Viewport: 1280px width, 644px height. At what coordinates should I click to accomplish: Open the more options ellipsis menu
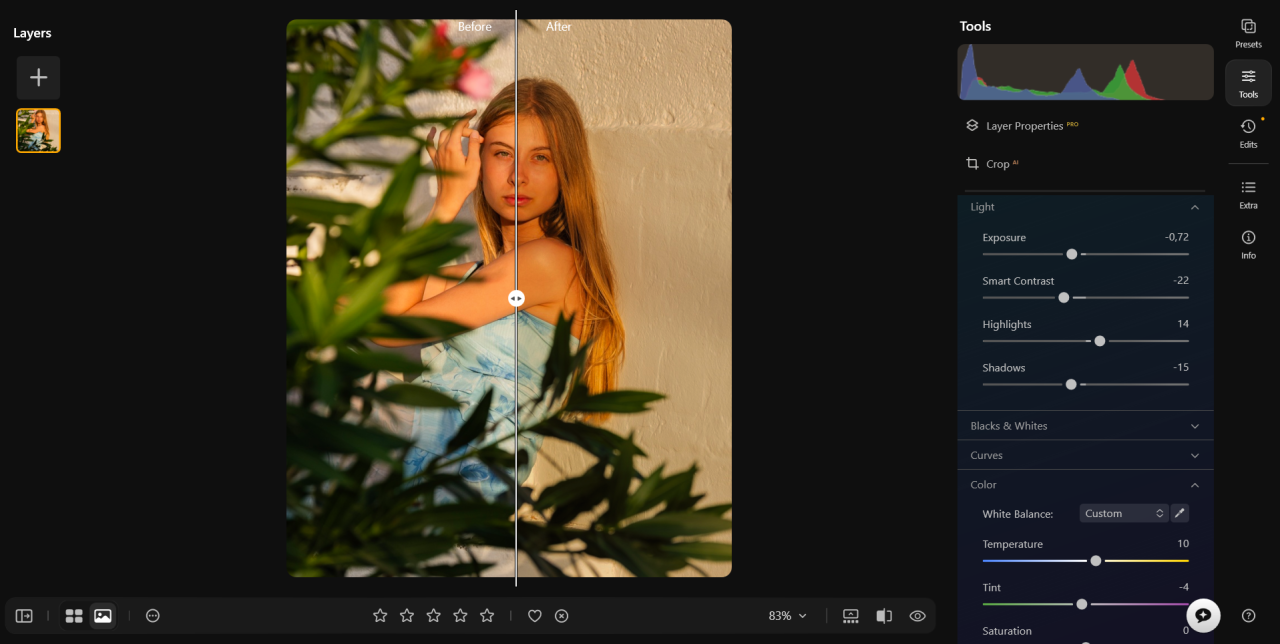click(x=152, y=616)
